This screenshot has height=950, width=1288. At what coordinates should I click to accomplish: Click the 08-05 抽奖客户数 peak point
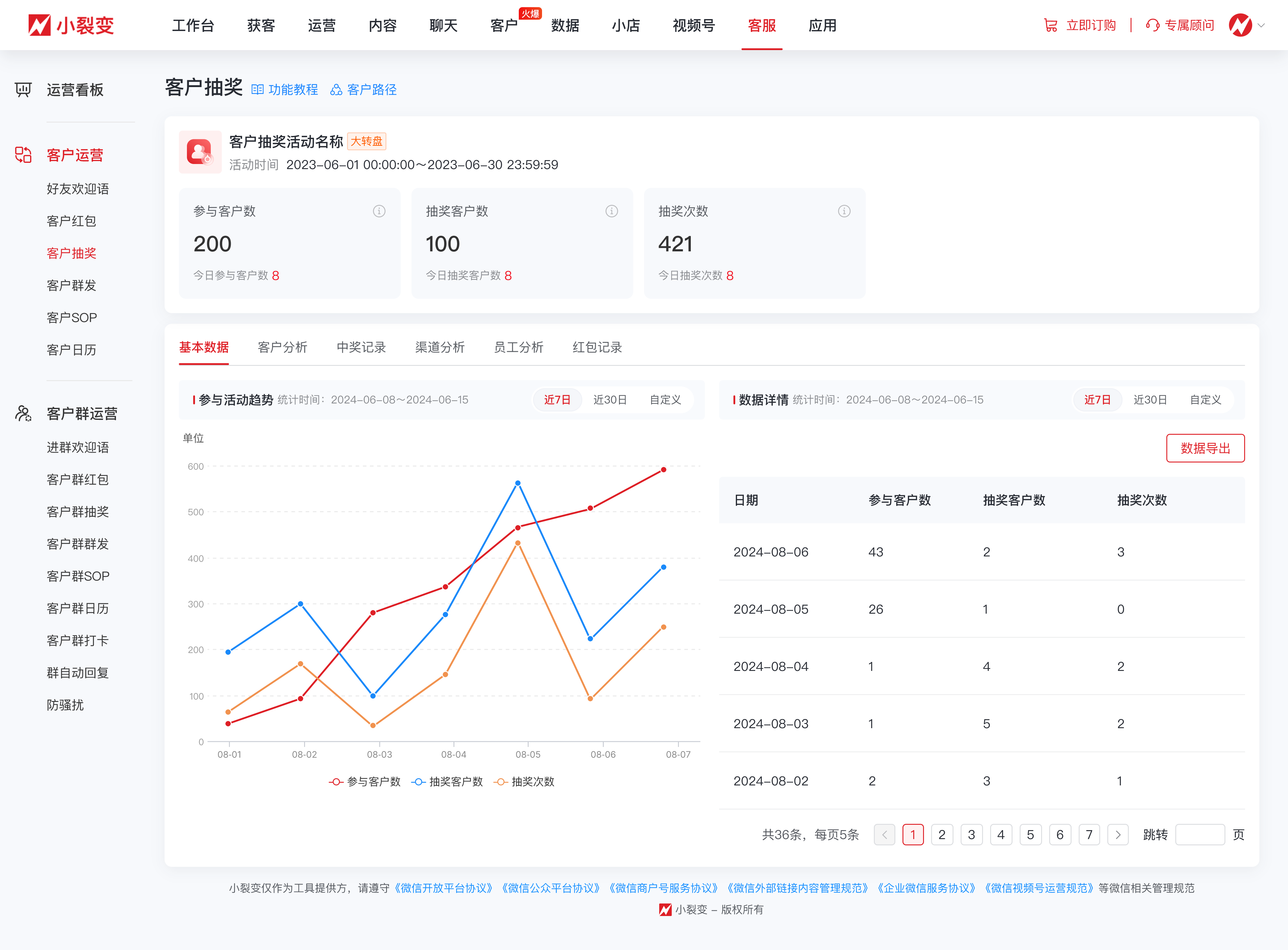point(518,483)
